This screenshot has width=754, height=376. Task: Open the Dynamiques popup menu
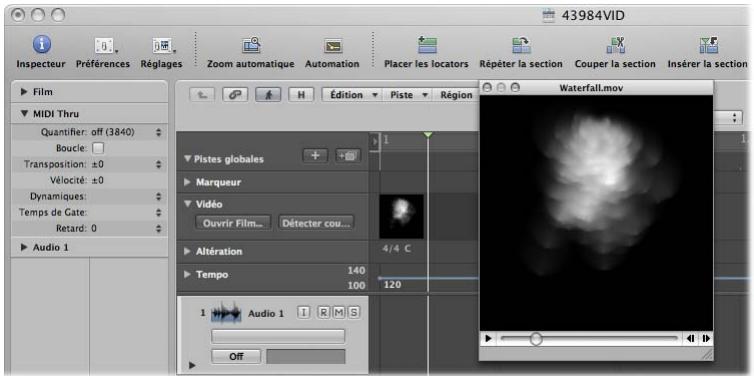click(159, 196)
